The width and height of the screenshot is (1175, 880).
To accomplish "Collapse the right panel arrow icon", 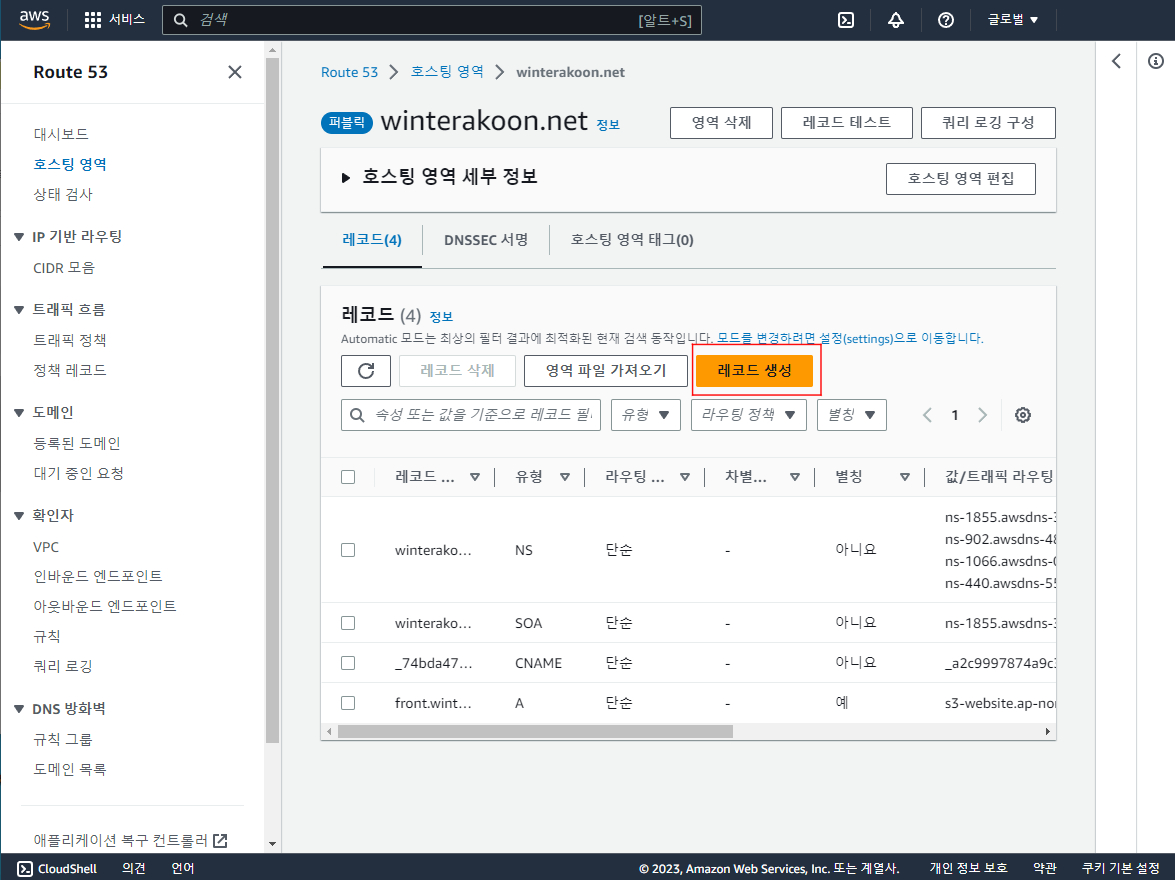I will pyautogui.click(x=1117, y=61).
